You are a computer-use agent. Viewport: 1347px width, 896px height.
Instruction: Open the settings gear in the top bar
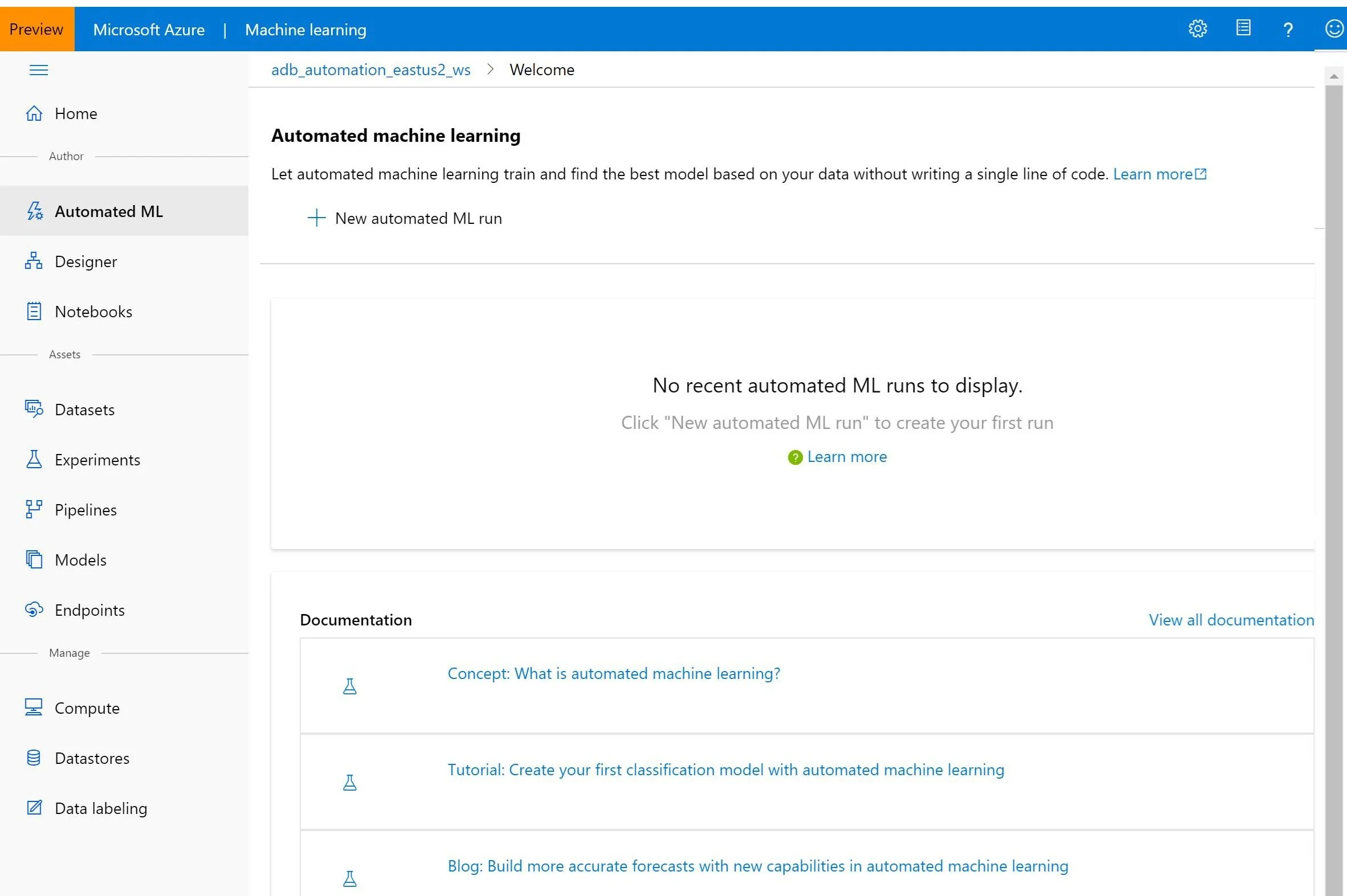click(1198, 28)
